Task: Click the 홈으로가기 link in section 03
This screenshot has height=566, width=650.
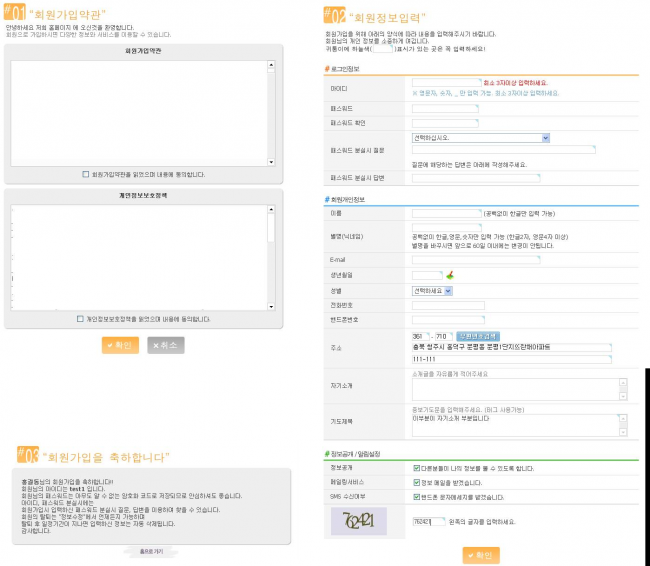Action: point(152,550)
